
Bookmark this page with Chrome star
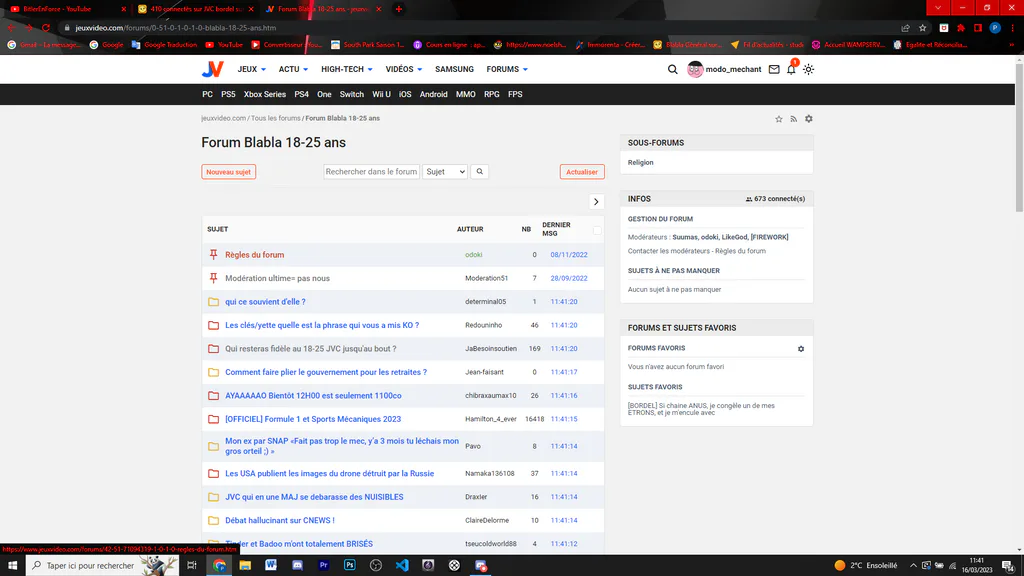(x=922, y=27)
